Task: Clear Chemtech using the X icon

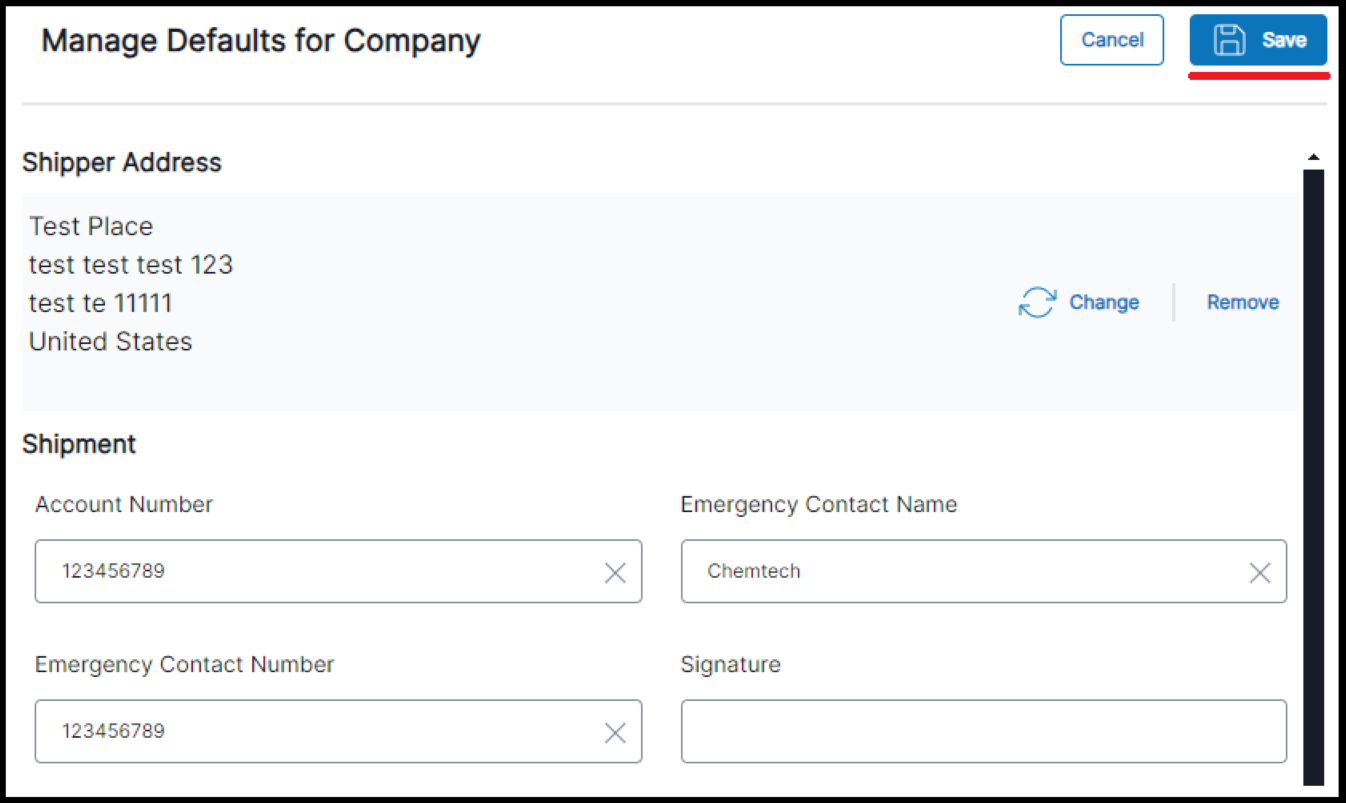Action: pos(1259,571)
